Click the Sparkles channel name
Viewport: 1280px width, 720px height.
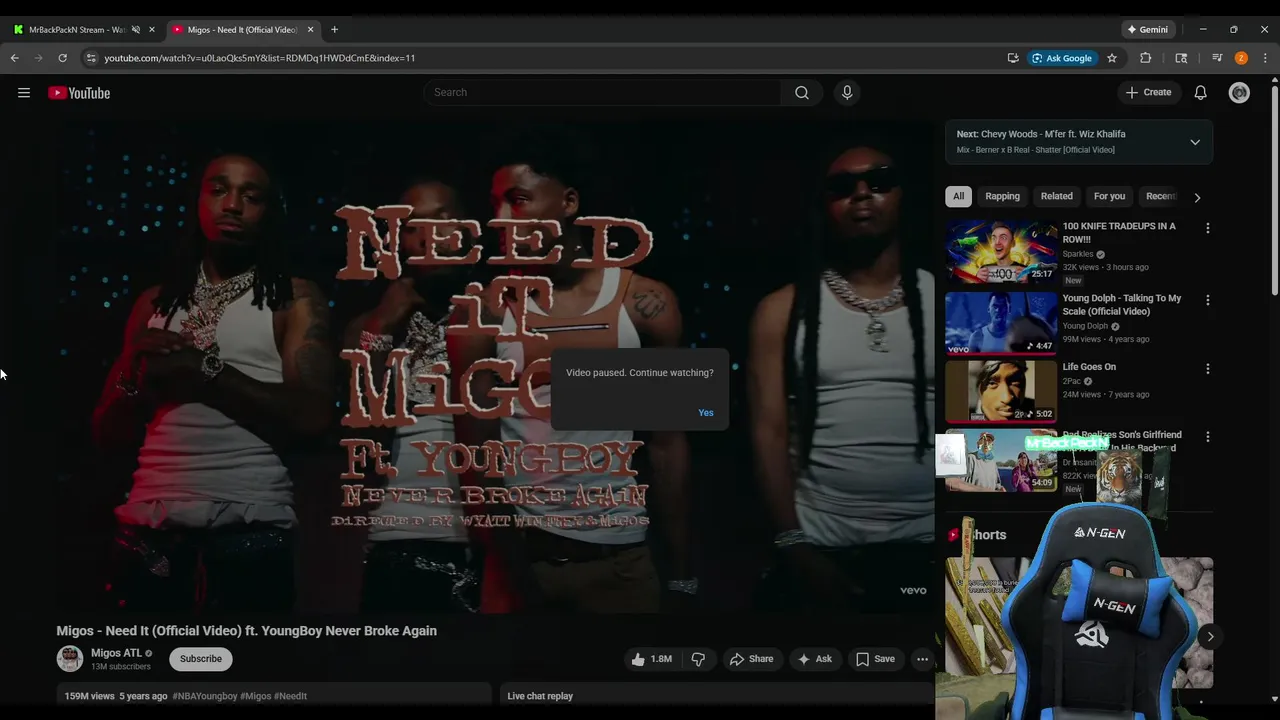1078,254
